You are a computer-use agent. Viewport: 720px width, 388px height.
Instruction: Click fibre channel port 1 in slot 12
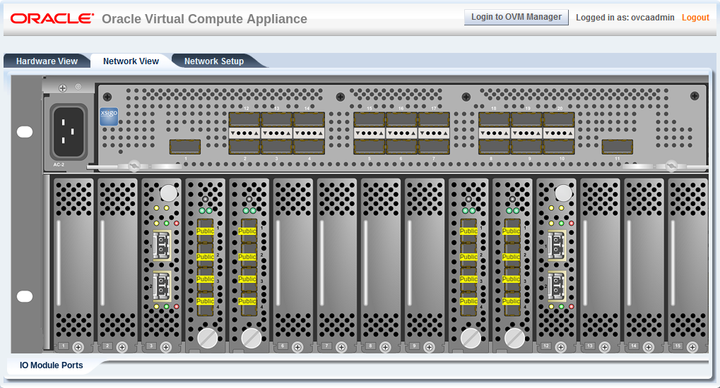tap(557, 245)
